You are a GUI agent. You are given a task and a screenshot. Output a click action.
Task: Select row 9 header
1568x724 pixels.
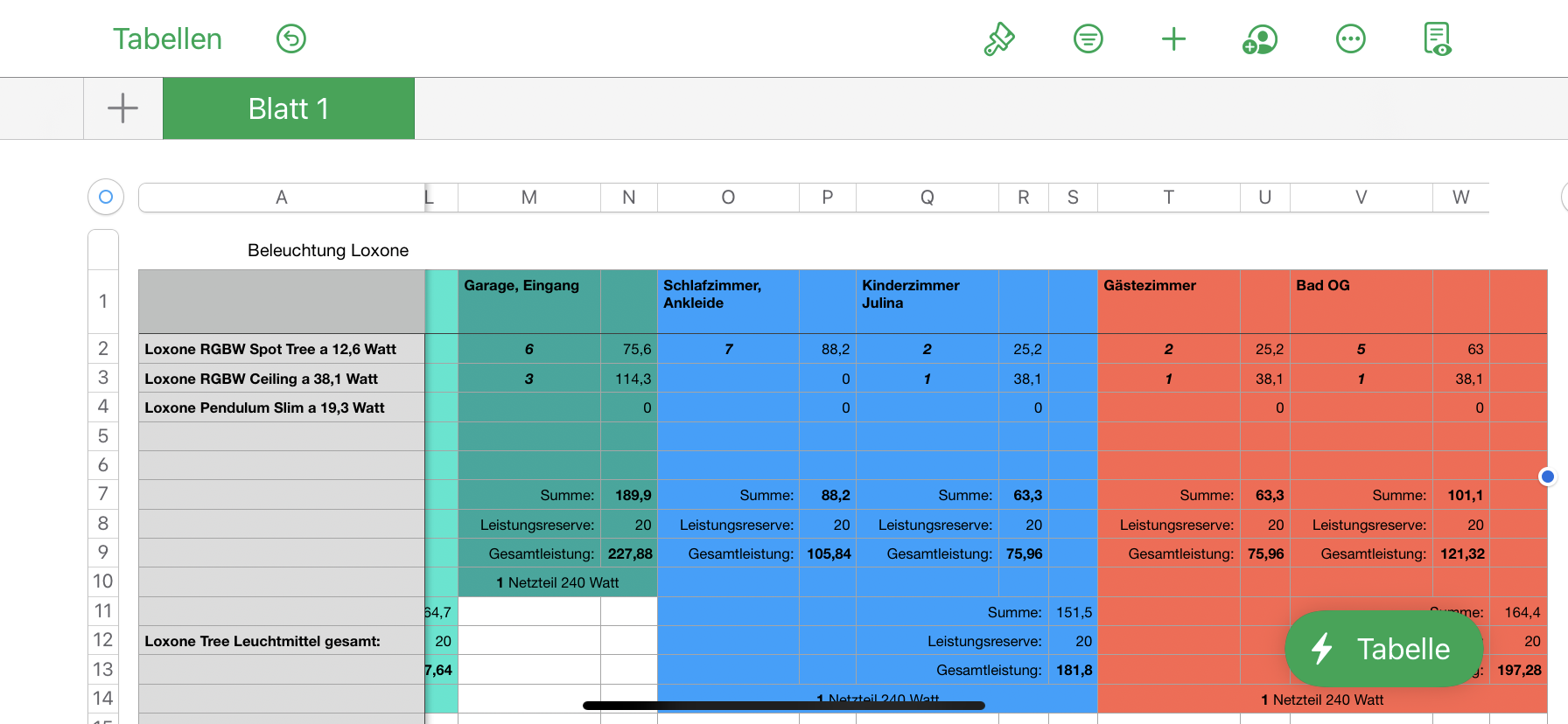click(x=103, y=553)
